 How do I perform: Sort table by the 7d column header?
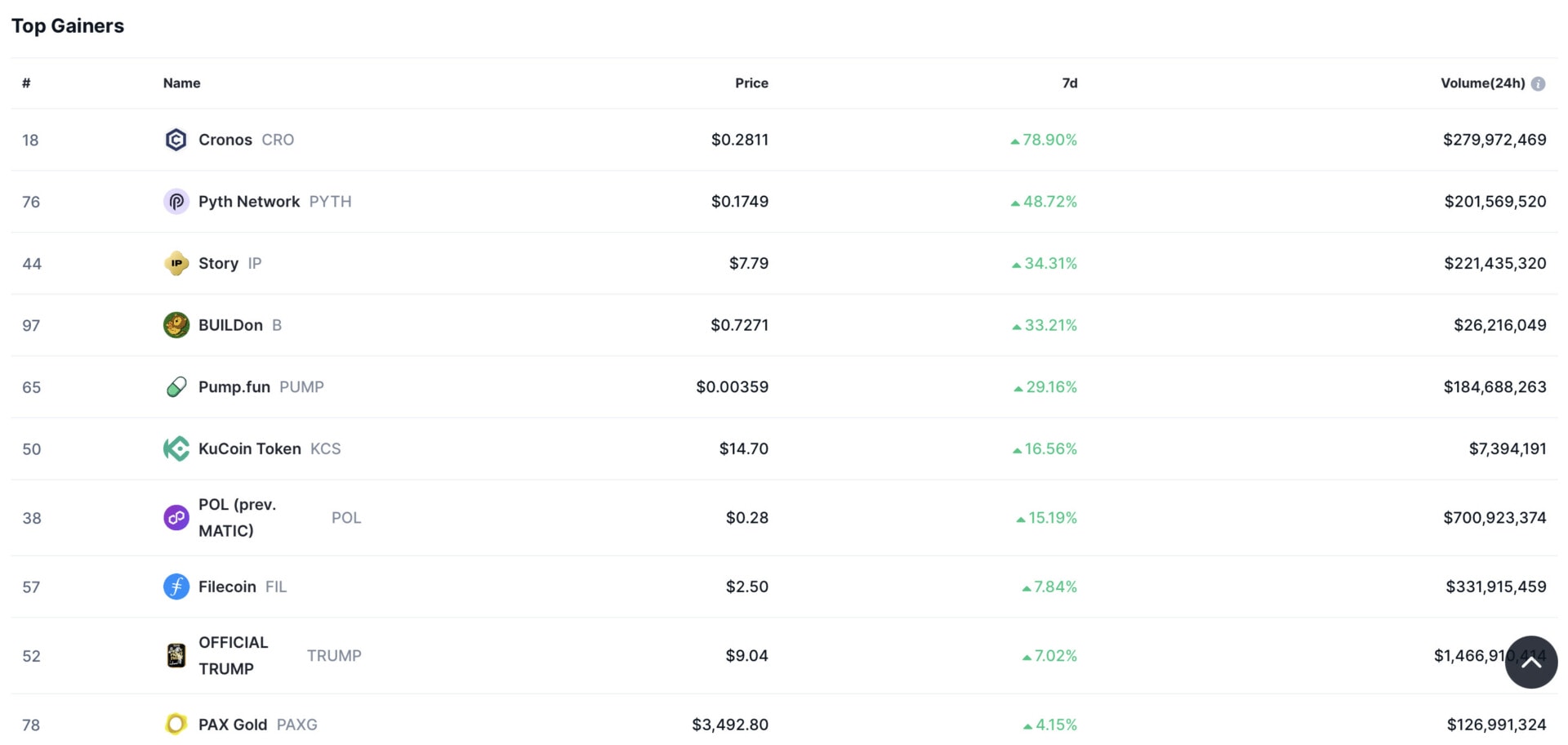tap(1069, 83)
